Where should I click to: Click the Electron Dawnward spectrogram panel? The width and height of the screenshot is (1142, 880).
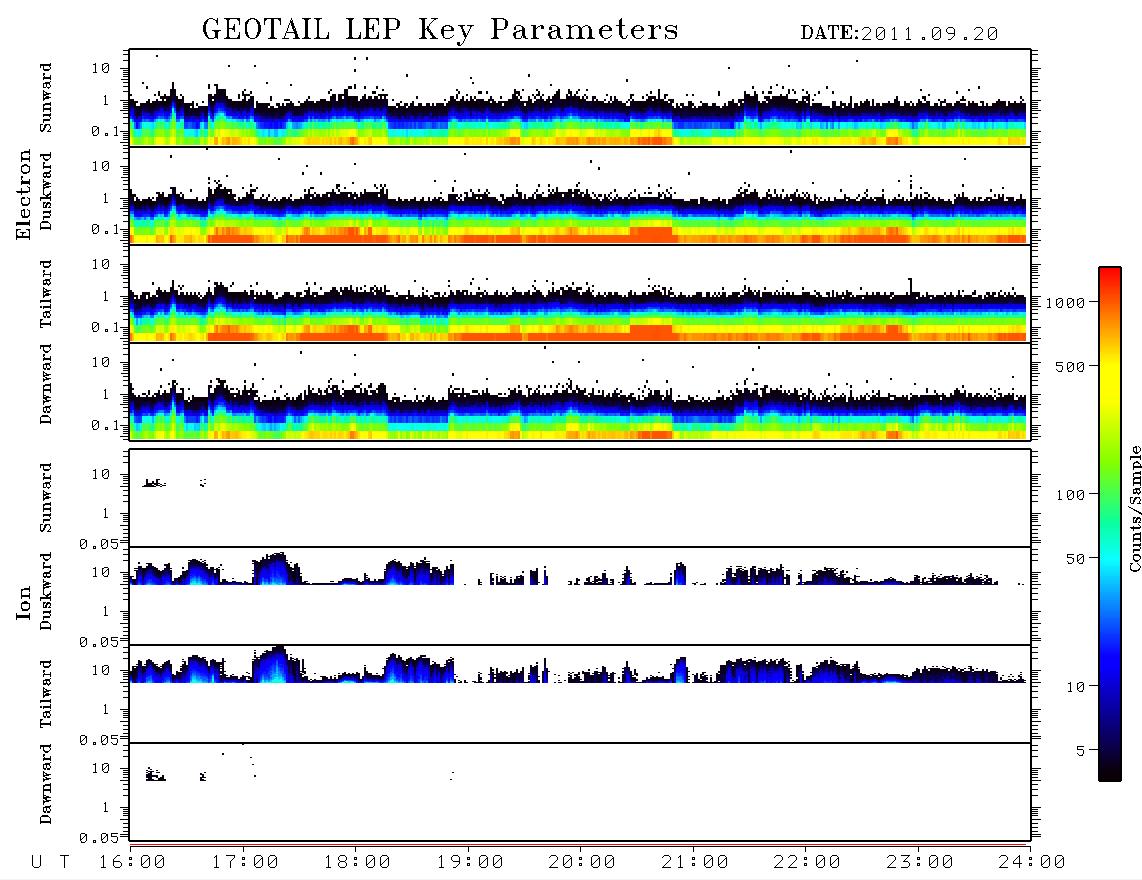[x=580, y=391]
